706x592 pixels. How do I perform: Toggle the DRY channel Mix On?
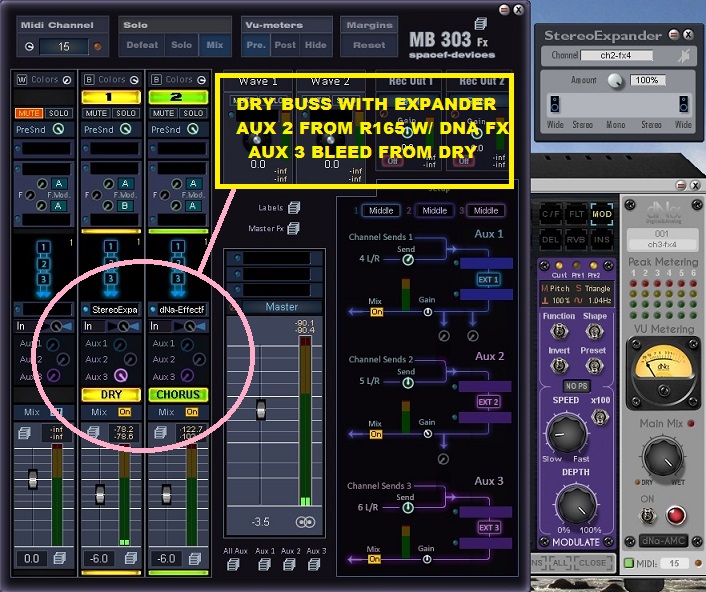pyautogui.click(x=125, y=412)
